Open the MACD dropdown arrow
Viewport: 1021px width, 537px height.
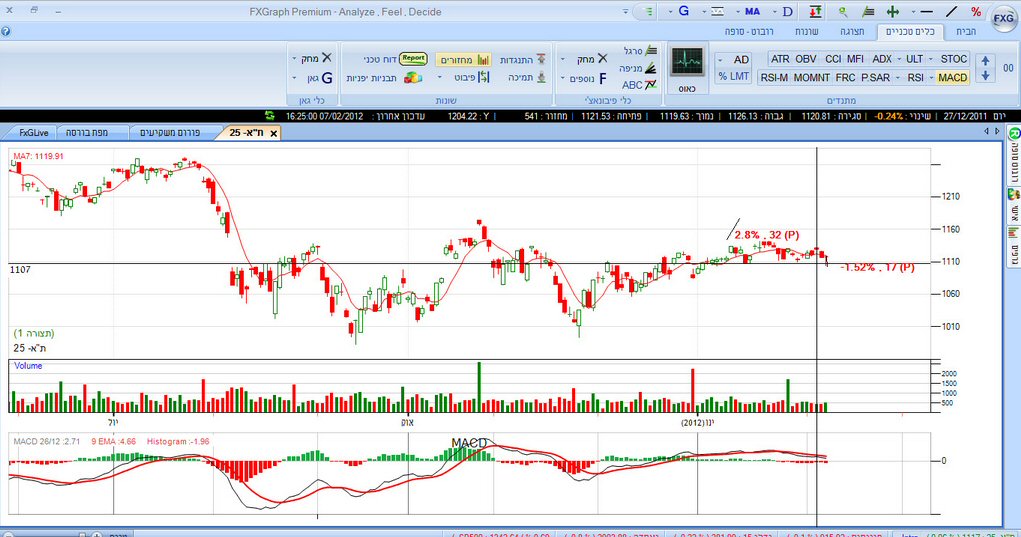point(932,77)
